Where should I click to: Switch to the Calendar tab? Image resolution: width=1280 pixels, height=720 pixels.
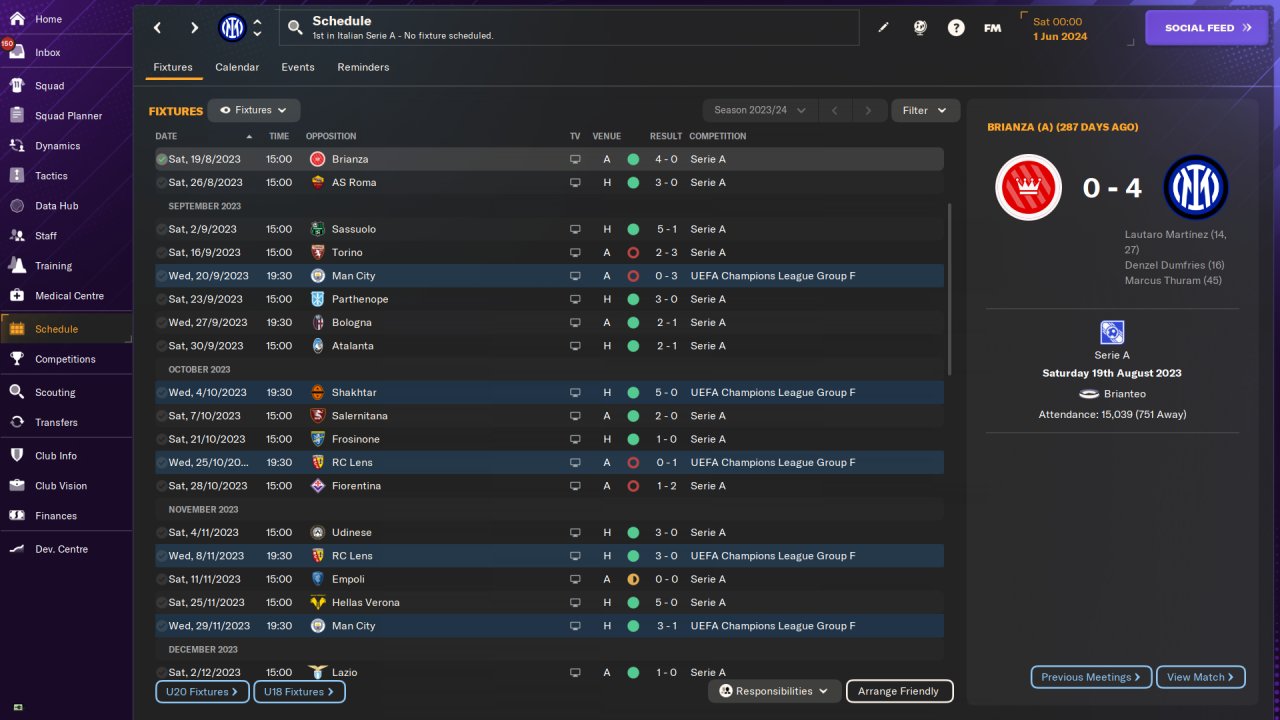click(x=237, y=67)
